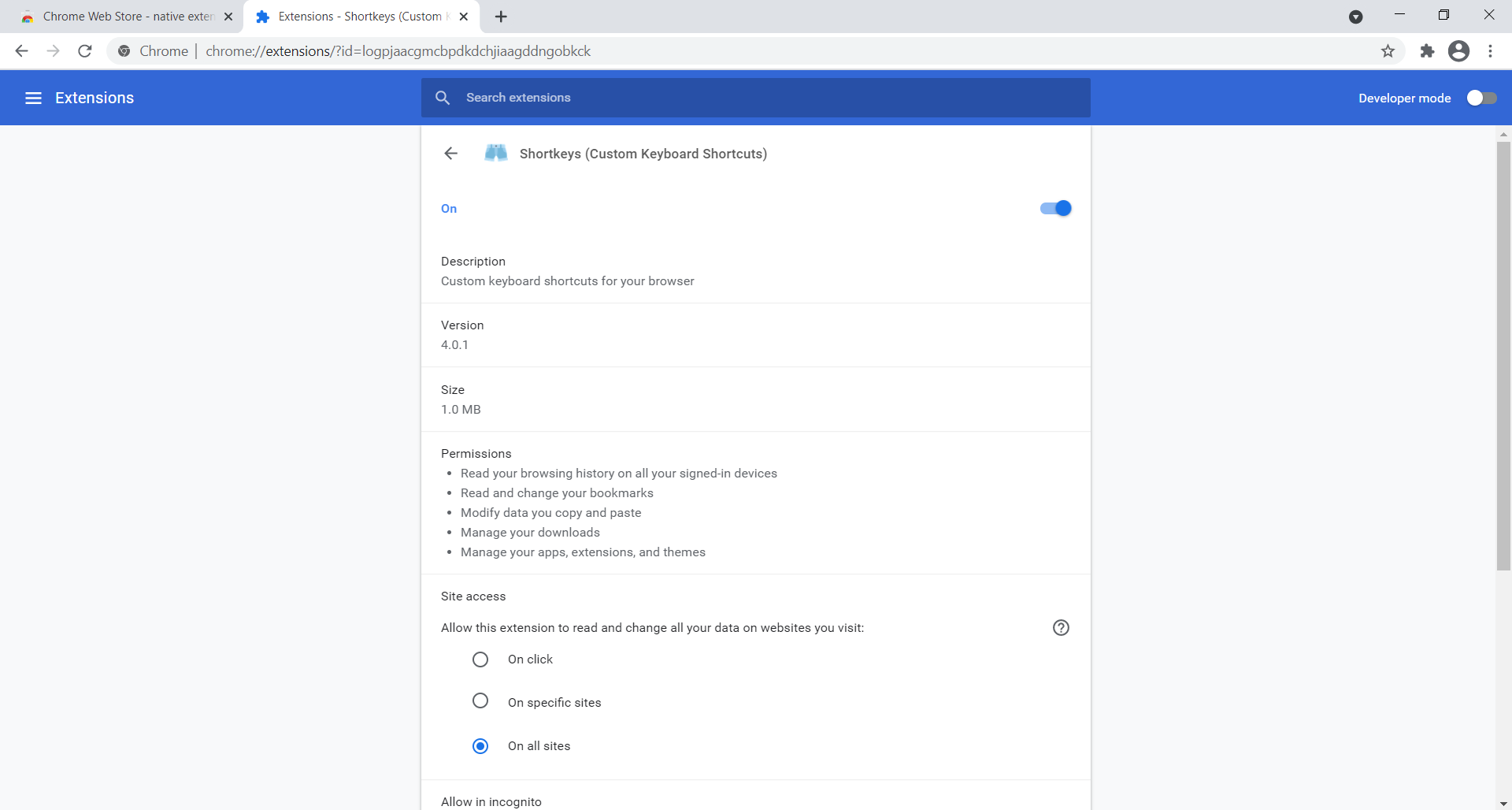Go back to the extensions list arrow
The image size is (1512, 810).
click(x=450, y=154)
